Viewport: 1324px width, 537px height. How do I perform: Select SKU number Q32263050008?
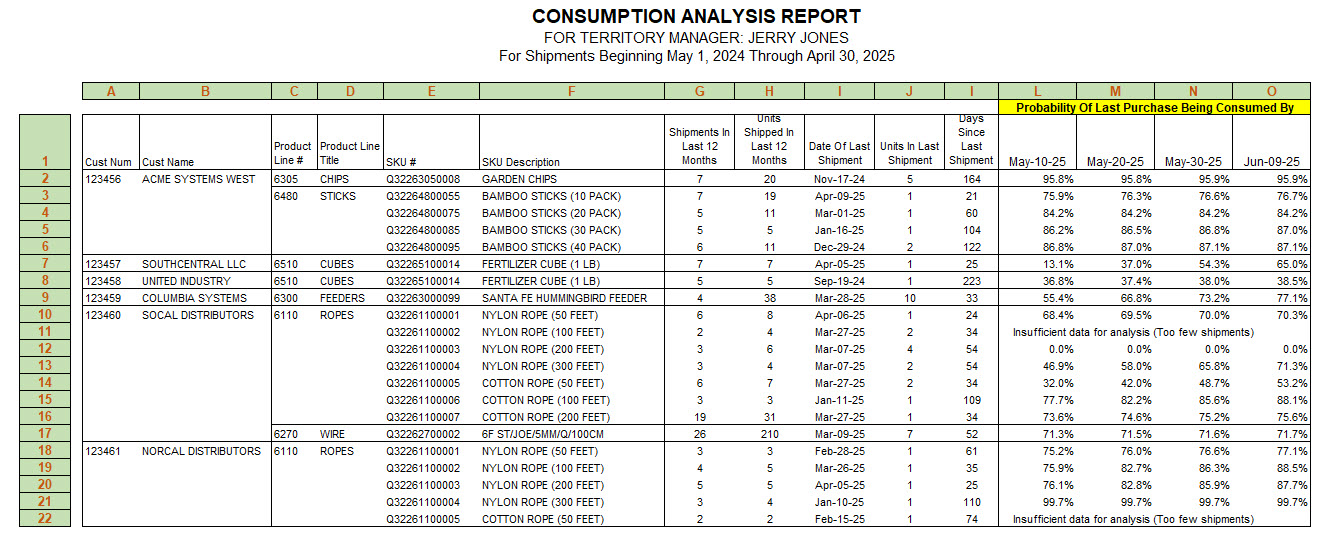[423, 179]
